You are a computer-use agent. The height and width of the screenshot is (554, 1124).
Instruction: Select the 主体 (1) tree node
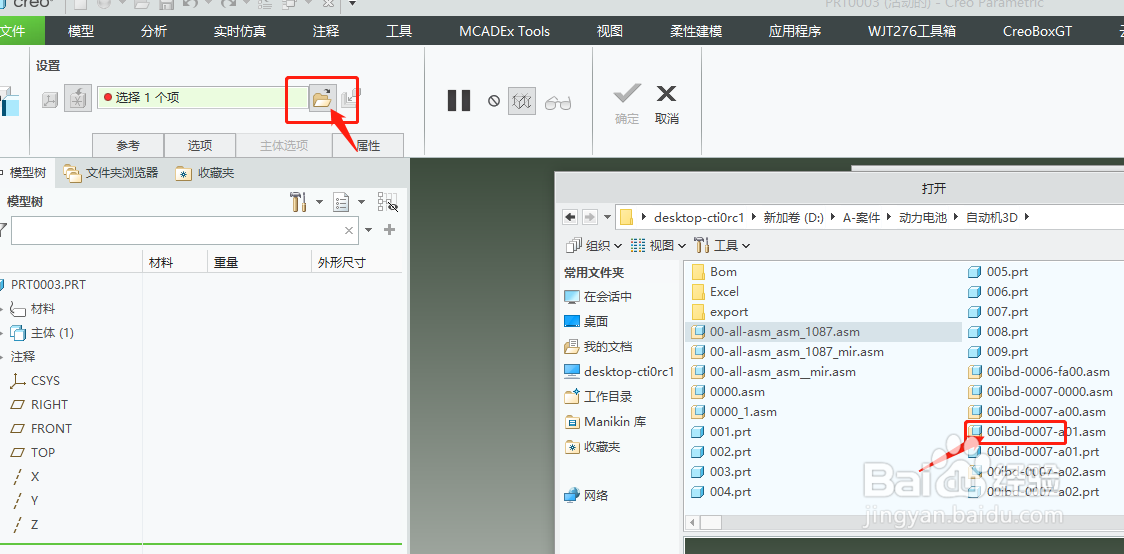point(52,333)
